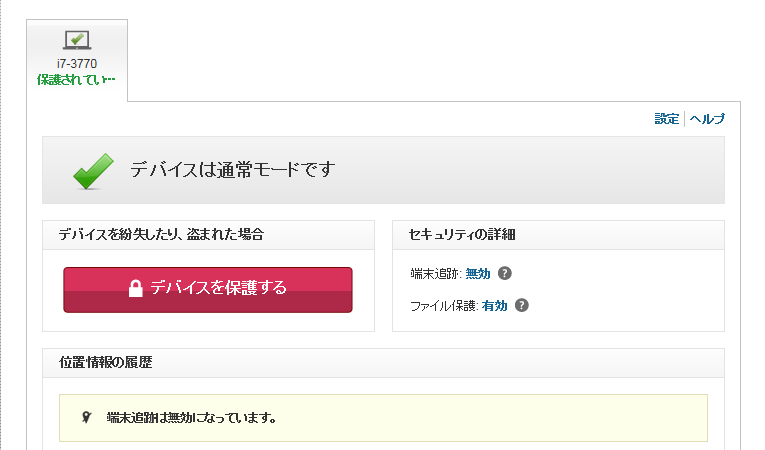Click the 端末追跡は無効になっています notice text
The image size is (765, 450).
tap(191, 417)
